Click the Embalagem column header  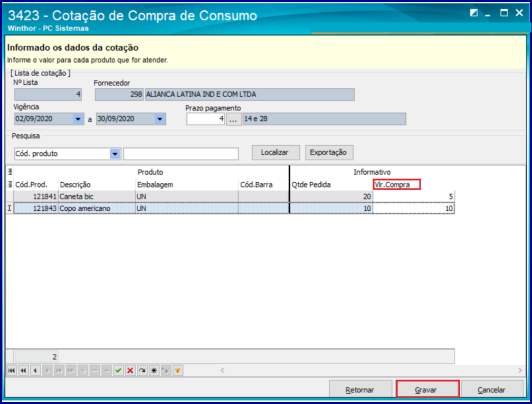pyautogui.click(x=187, y=185)
